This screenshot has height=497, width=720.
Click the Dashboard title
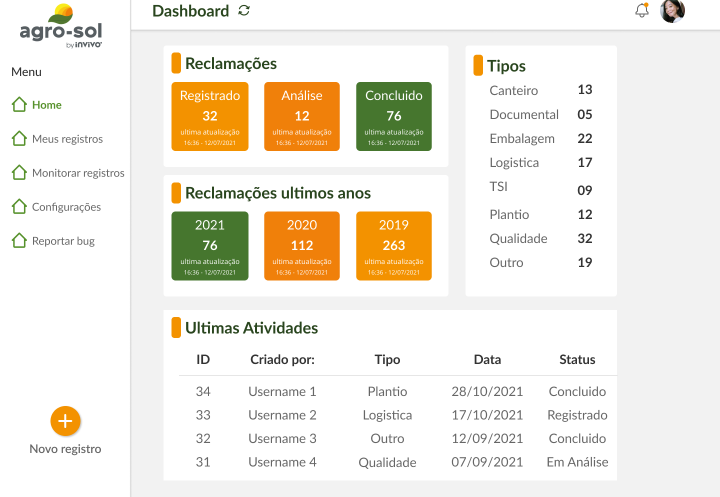(x=191, y=11)
